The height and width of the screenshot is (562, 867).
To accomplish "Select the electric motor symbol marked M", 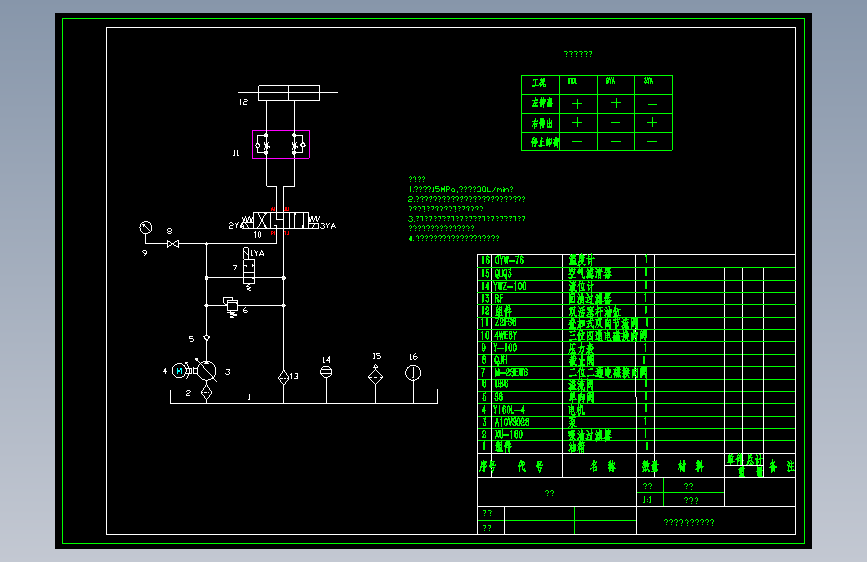I will click(x=179, y=371).
